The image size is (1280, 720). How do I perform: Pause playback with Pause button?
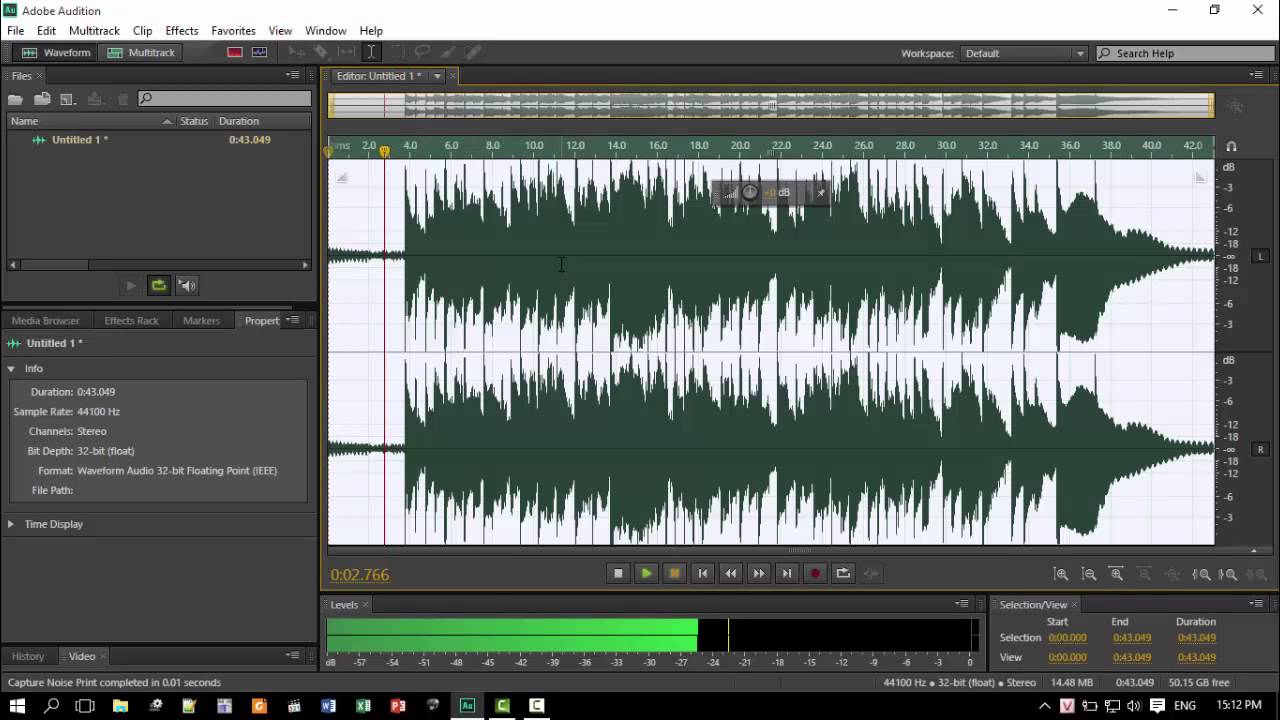674,573
